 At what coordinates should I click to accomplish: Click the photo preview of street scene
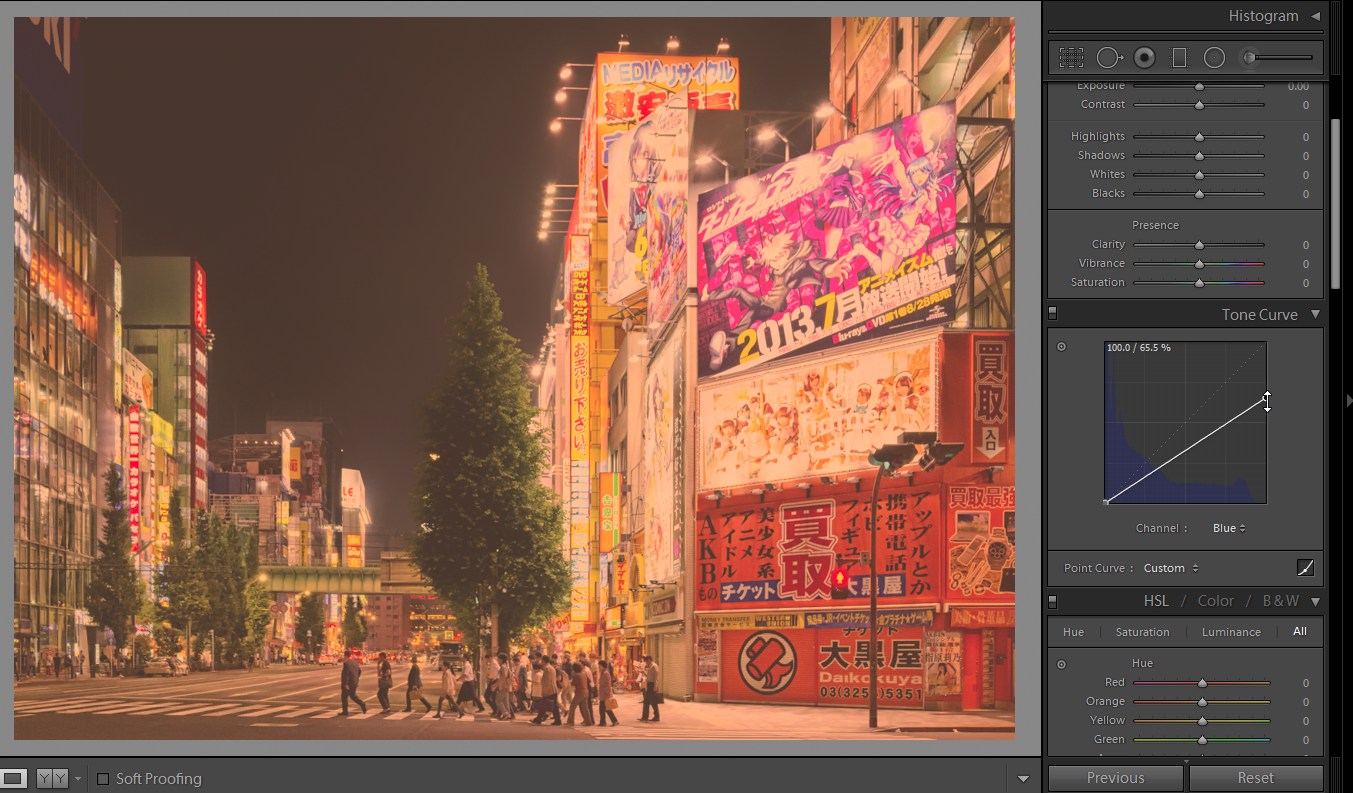click(514, 378)
